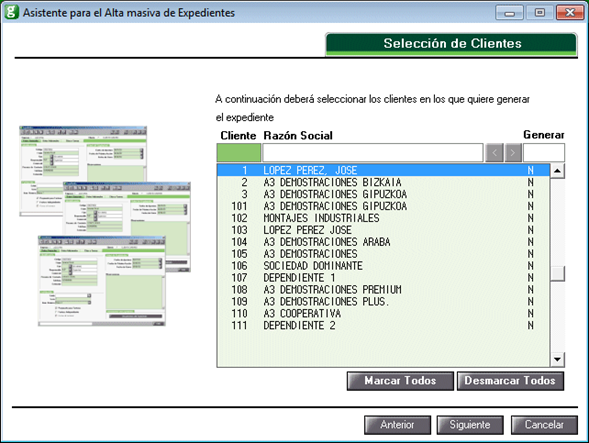Go to previous record with left arrow
The width and height of the screenshot is (589, 443).
coord(494,153)
